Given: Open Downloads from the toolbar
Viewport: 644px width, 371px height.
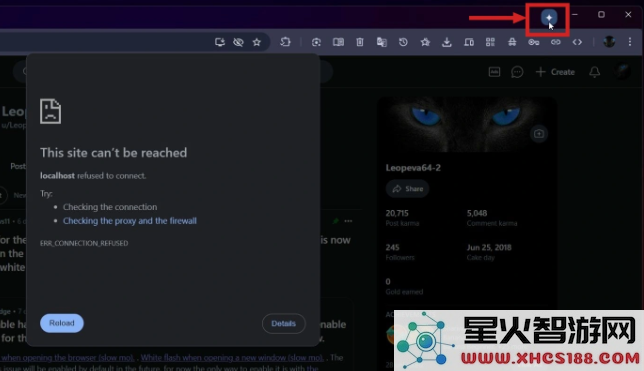Looking at the screenshot, I should pyautogui.click(x=446, y=42).
